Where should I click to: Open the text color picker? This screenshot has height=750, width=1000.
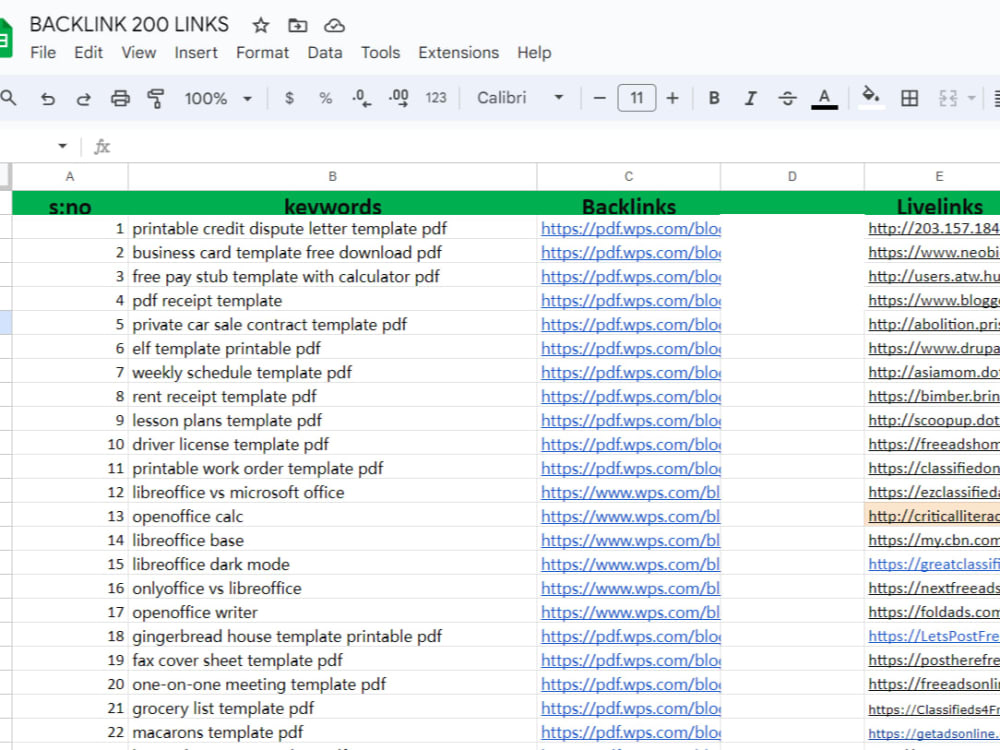pos(824,98)
